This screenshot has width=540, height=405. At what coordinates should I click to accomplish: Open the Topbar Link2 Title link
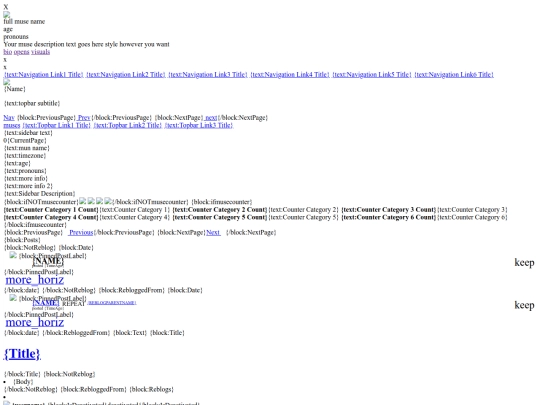click(127, 125)
